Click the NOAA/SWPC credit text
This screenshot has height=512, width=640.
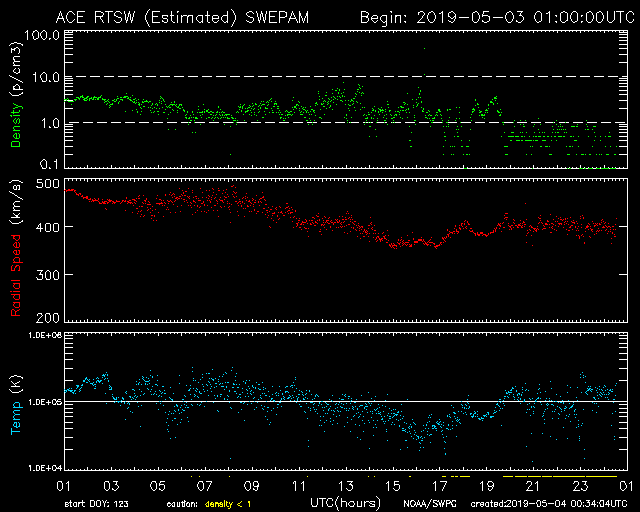pos(431,503)
